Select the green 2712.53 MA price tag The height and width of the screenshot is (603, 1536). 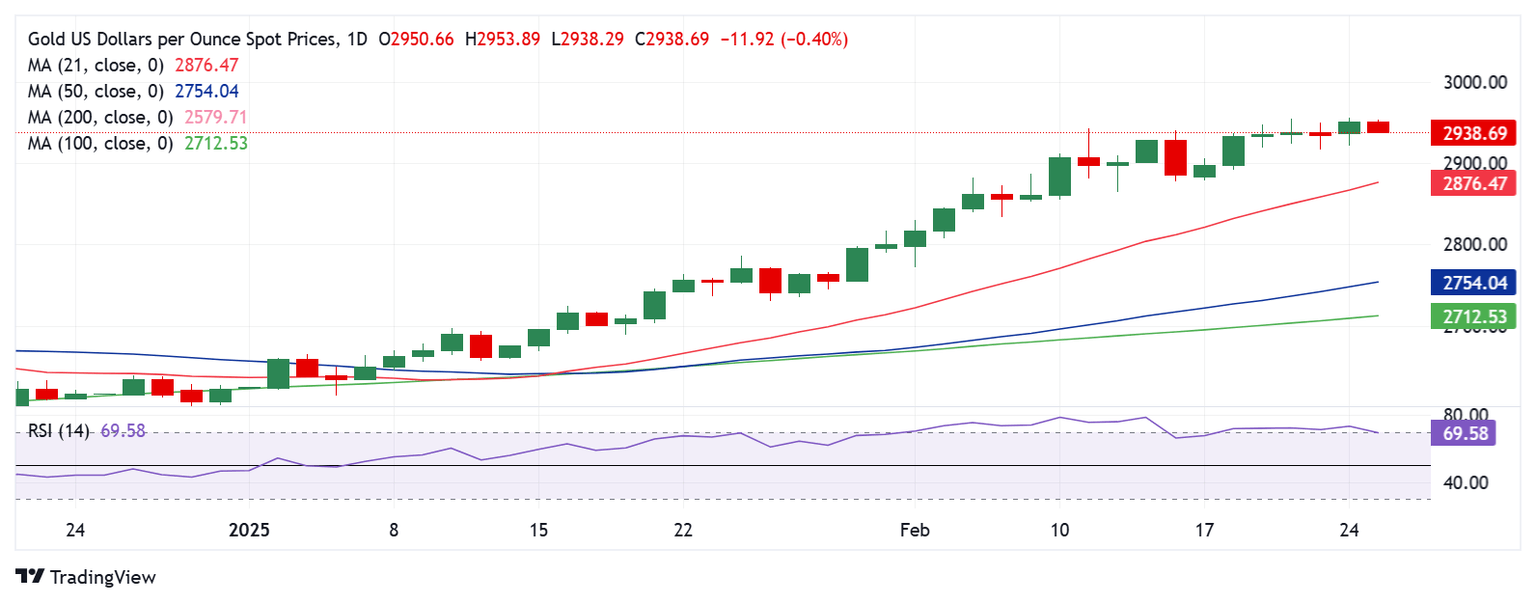pyautogui.click(x=1473, y=317)
